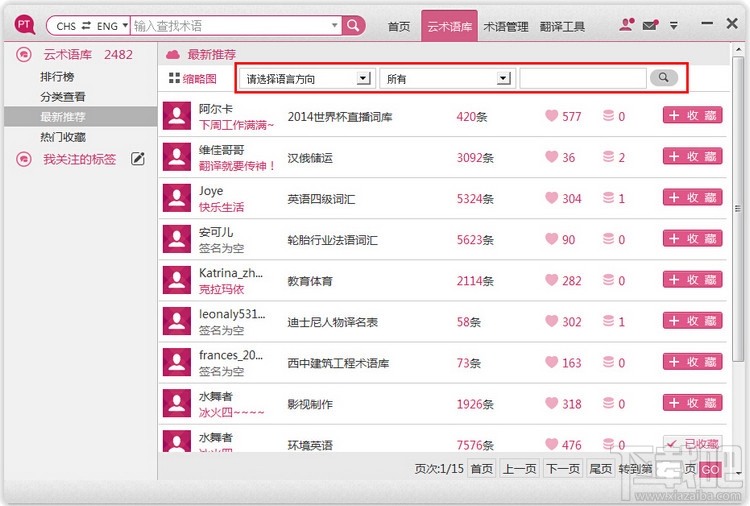The height and width of the screenshot is (506, 750).
Task: Go to previous page with 上一页
Action: click(519, 469)
